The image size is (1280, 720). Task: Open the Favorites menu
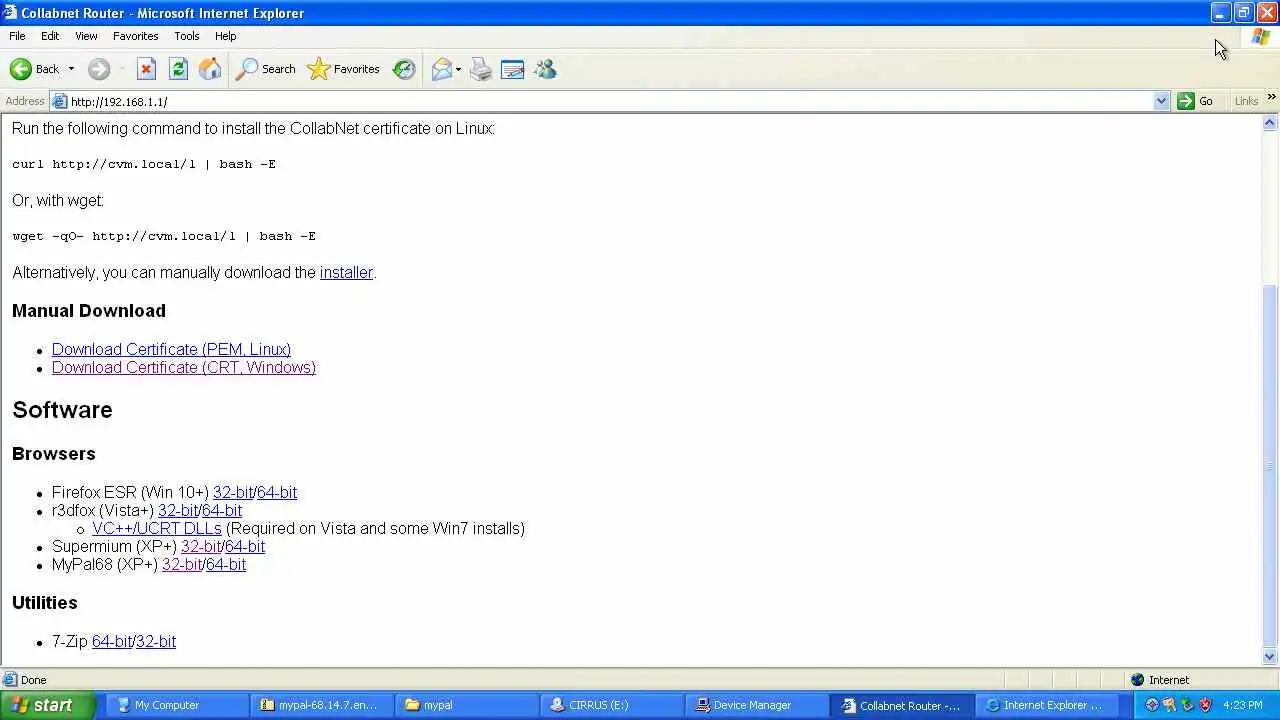coord(135,36)
